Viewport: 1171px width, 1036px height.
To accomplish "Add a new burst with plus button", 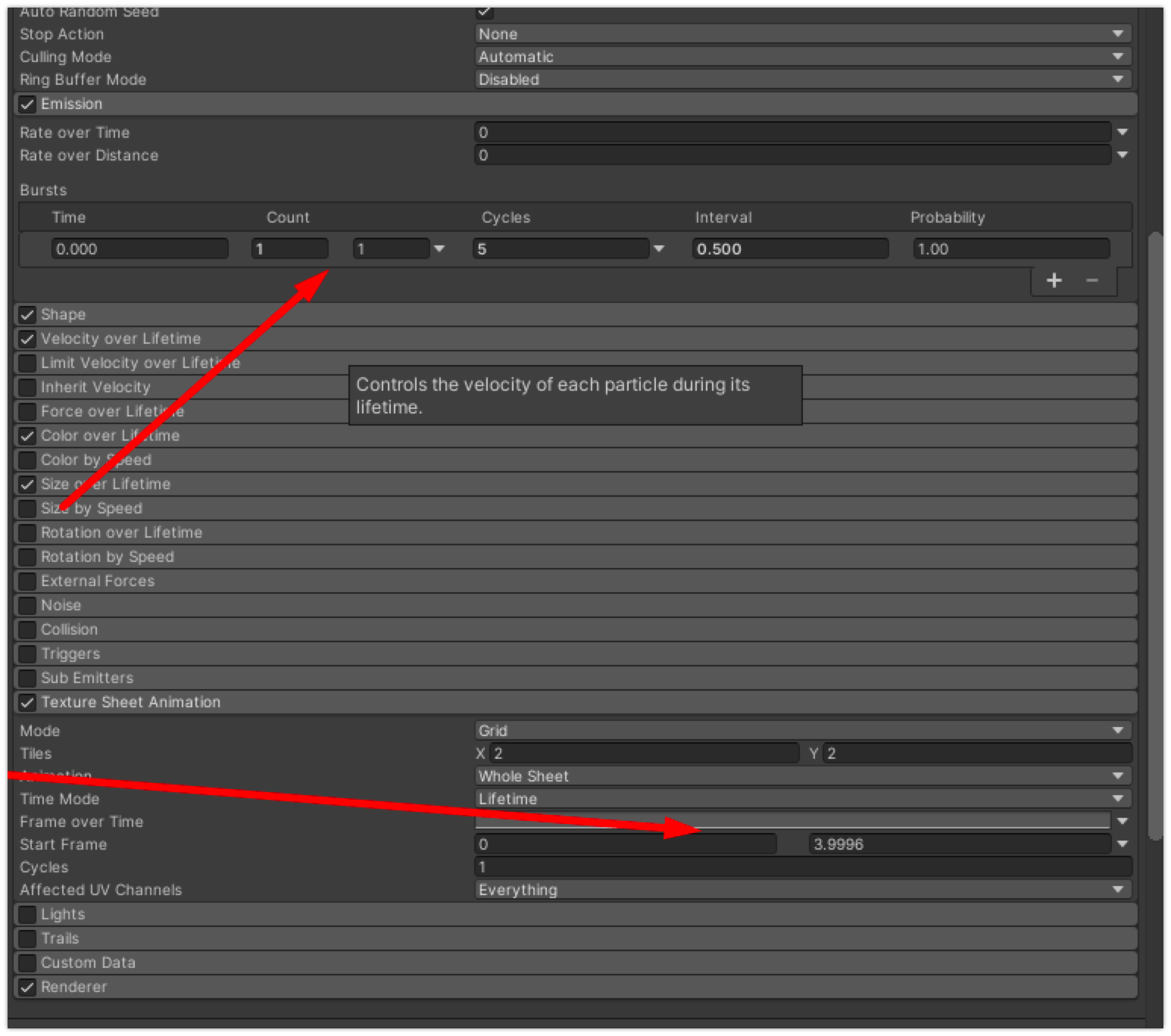I will (1054, 281).
